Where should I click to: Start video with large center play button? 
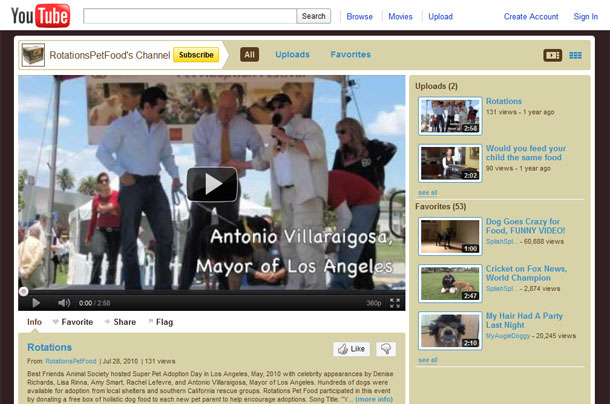coord(212,184)
